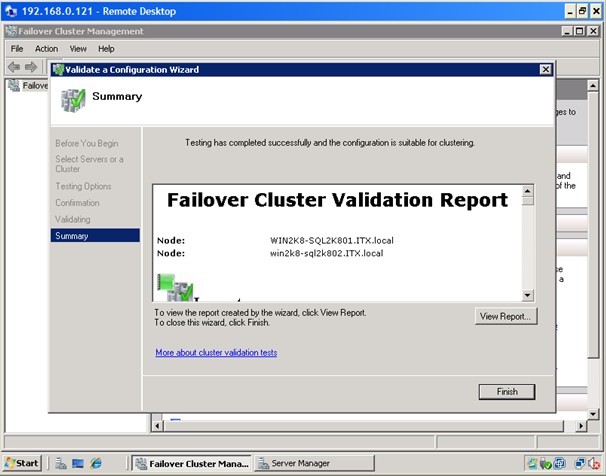
Task: Click the Back arrow toolbar icon
Action: click(x=14, y=67)
